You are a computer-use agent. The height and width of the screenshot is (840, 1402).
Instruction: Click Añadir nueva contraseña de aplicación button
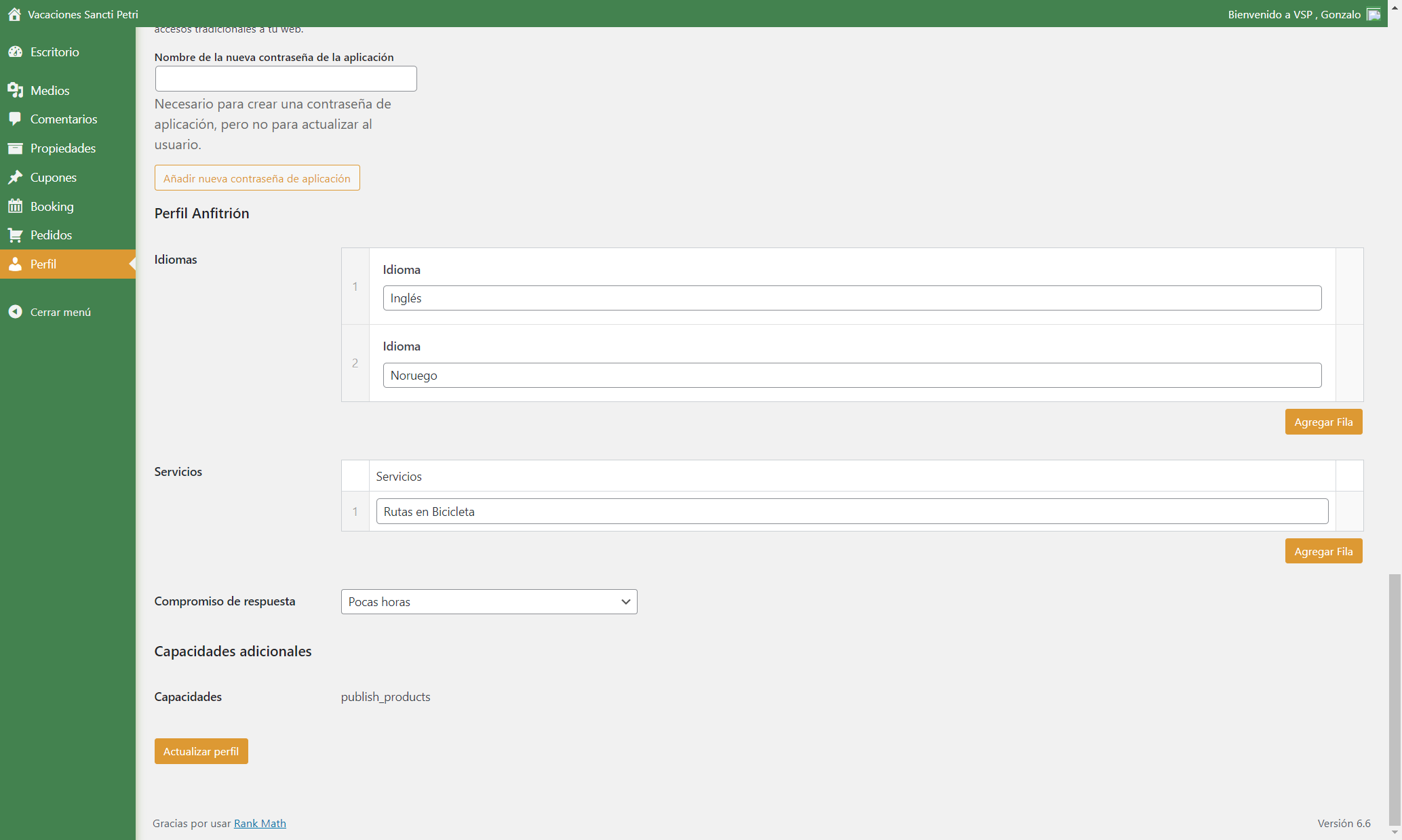click(257, 178)
